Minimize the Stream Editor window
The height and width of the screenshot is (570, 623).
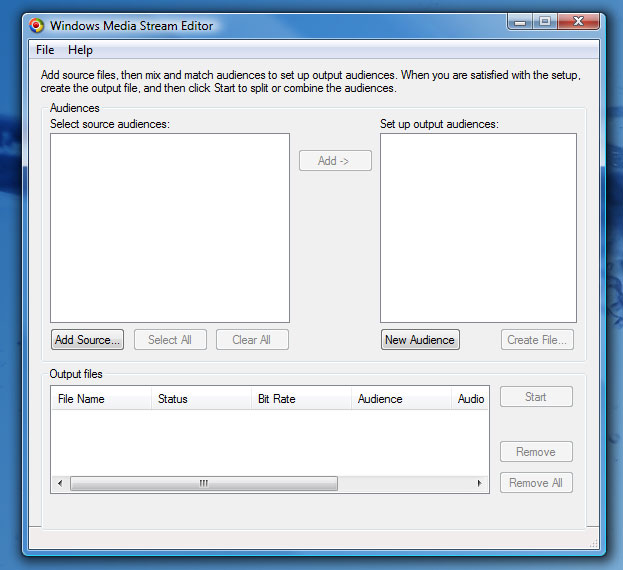coord(520,21)
